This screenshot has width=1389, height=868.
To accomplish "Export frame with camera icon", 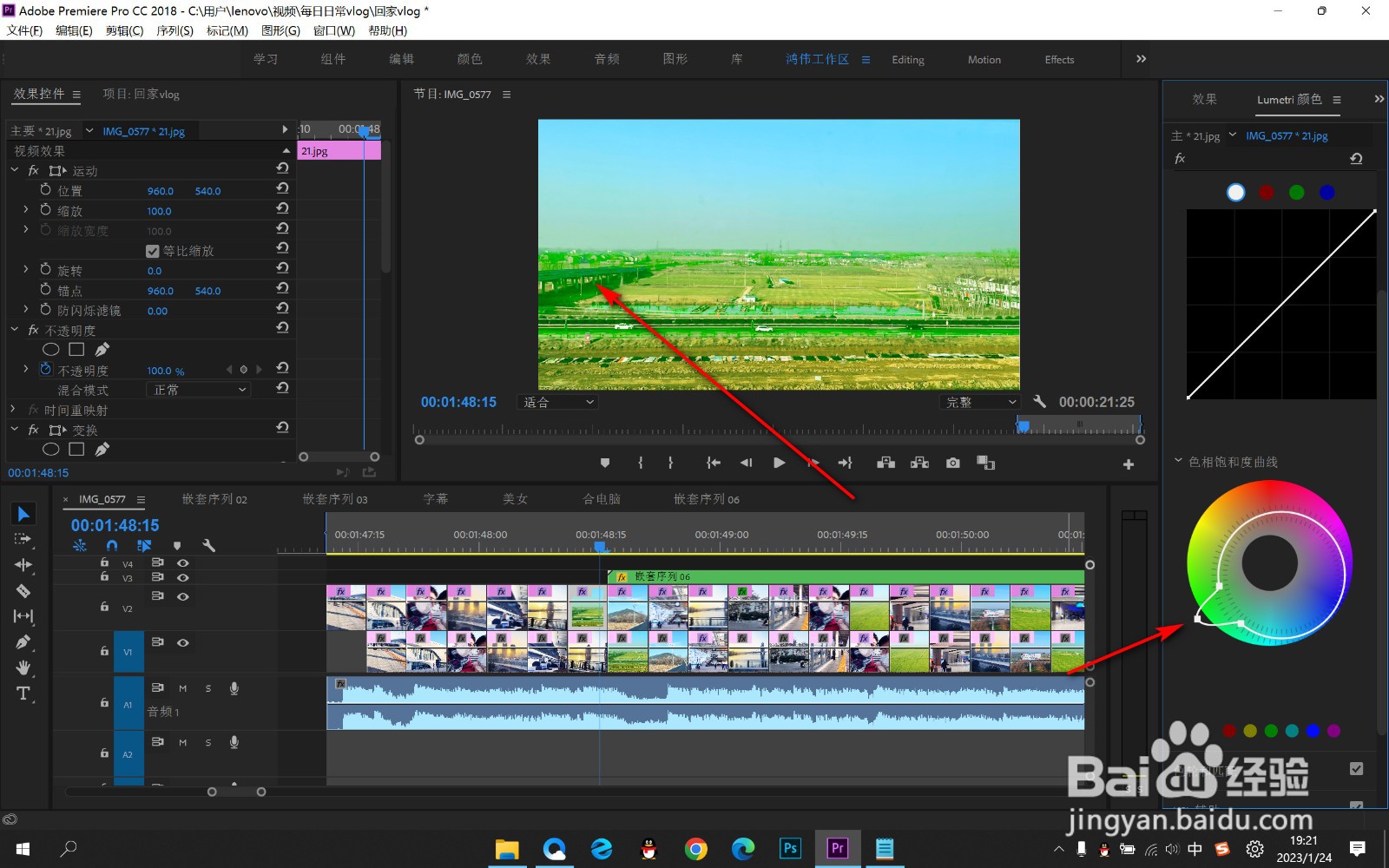I will (953, 463).
